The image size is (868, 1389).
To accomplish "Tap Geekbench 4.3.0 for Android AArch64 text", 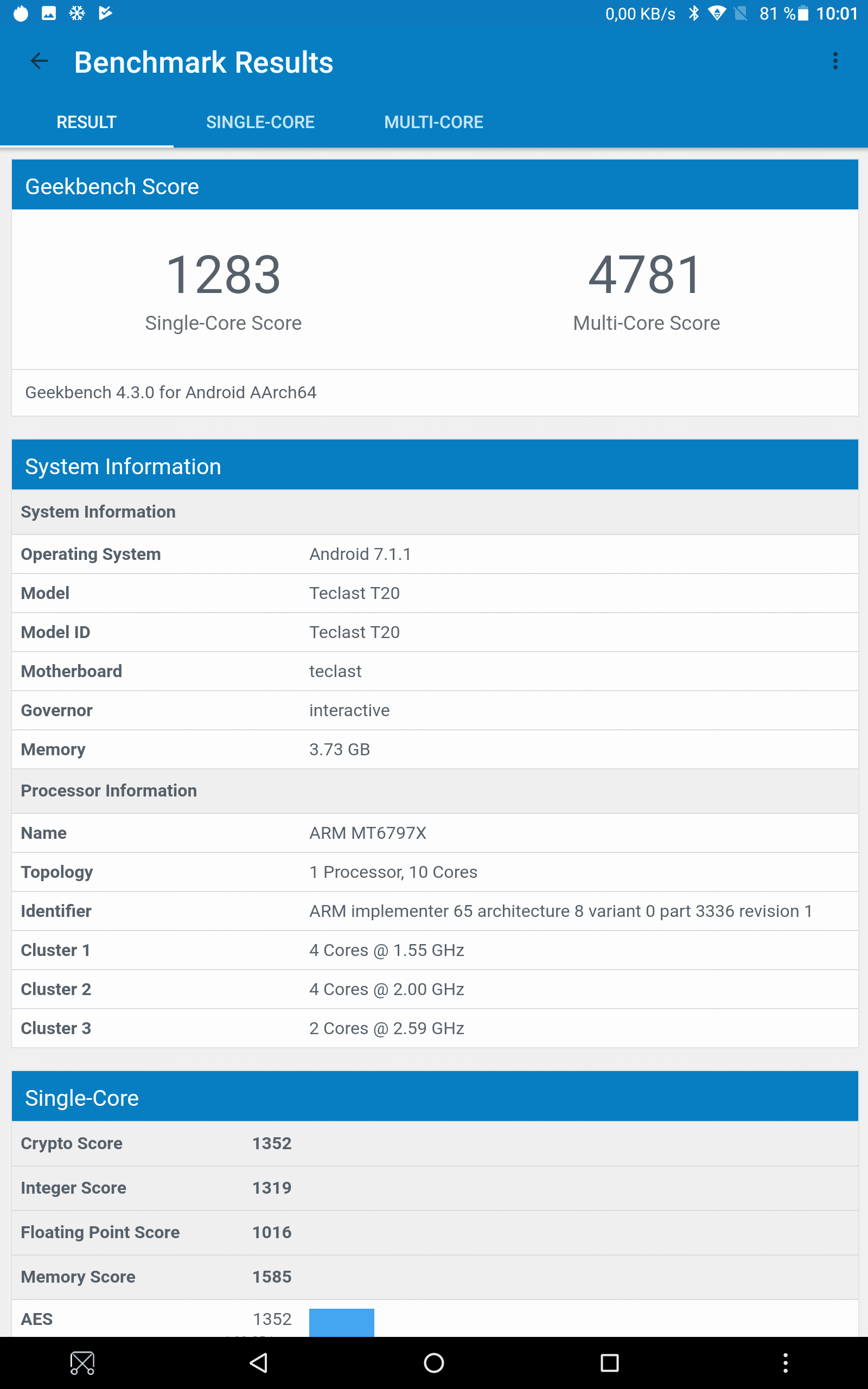I will click(x=170, y=393).
